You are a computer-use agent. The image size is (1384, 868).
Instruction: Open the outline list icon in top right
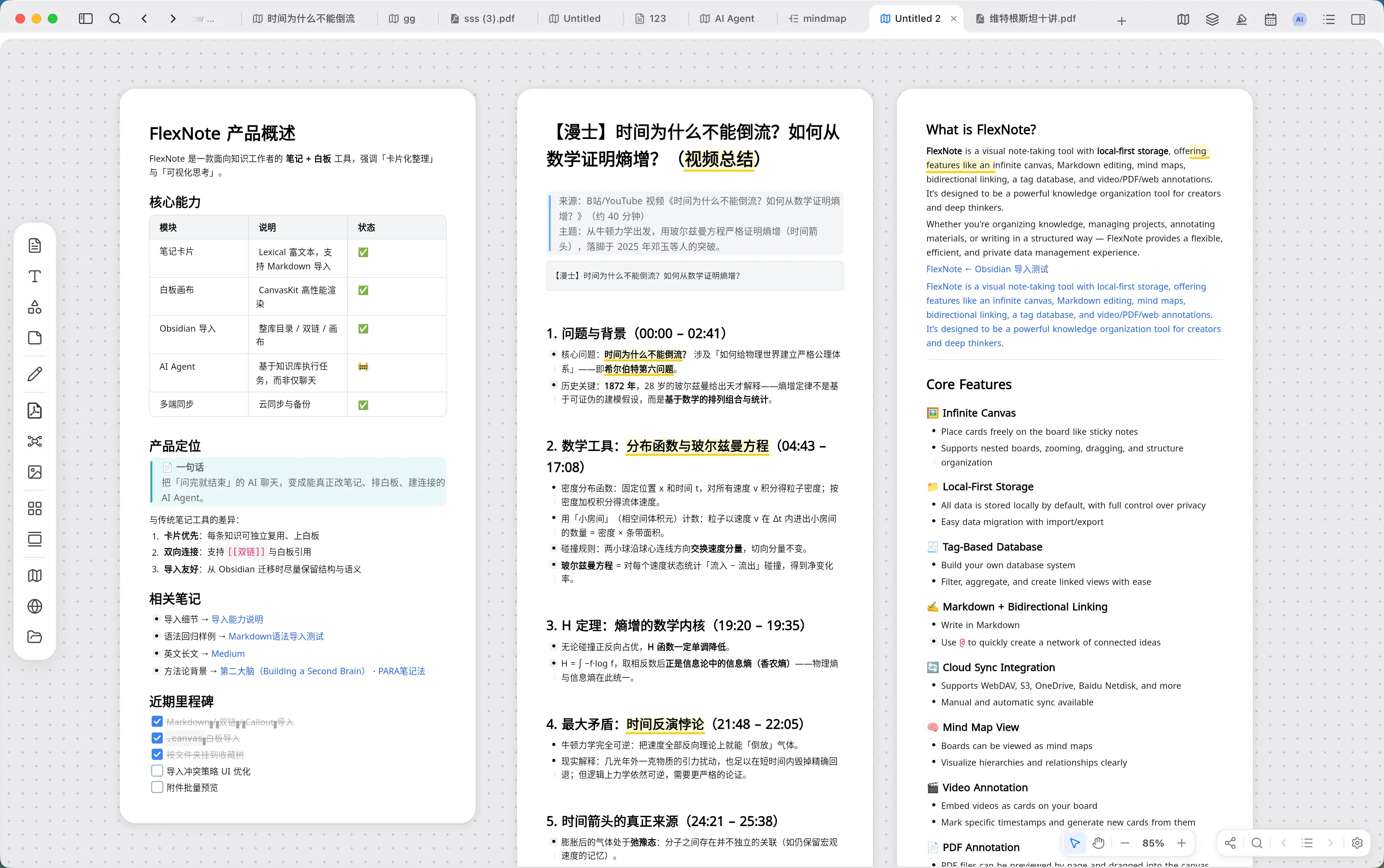point(1329,19)
